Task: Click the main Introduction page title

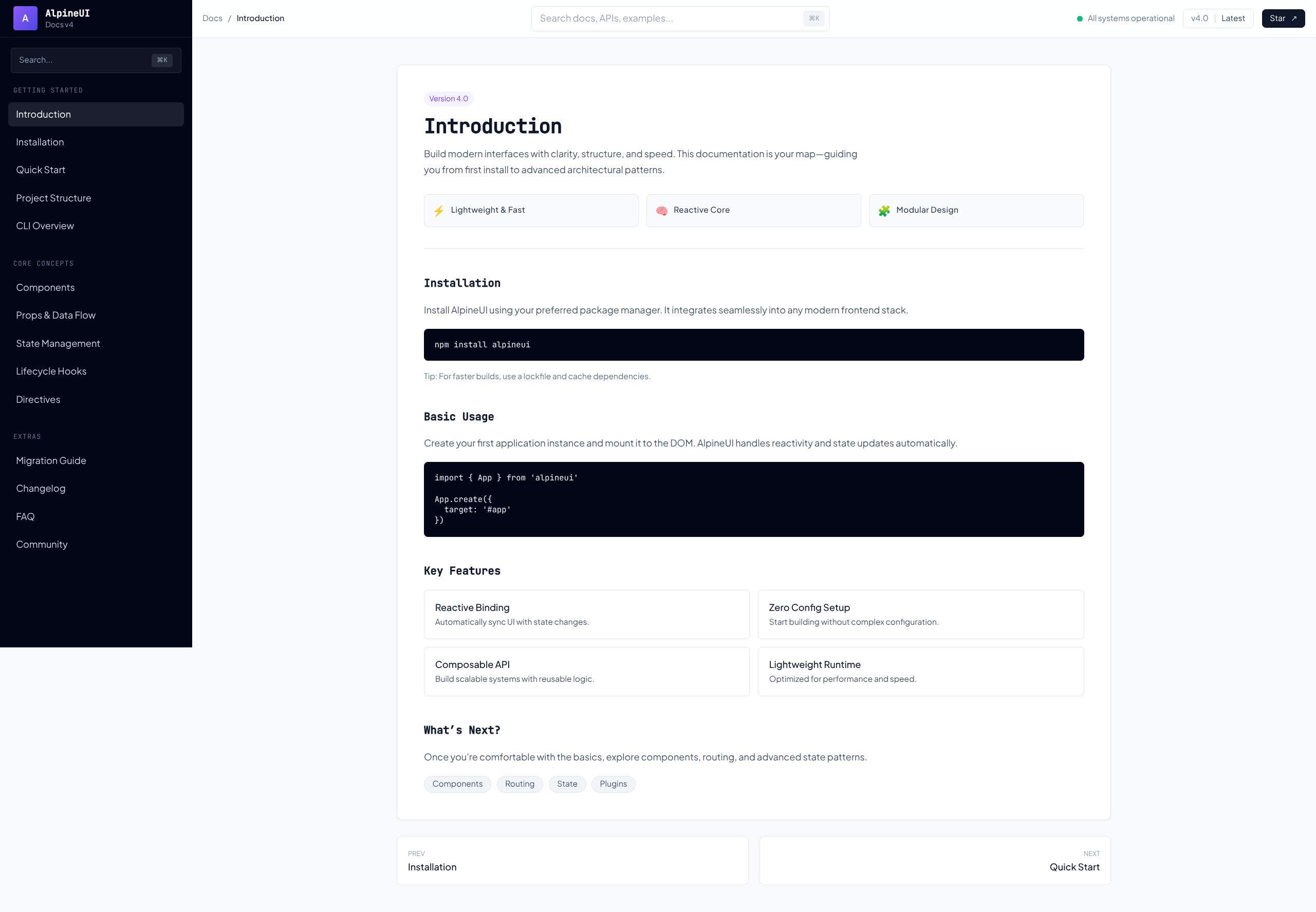Action: pos(493,126)
